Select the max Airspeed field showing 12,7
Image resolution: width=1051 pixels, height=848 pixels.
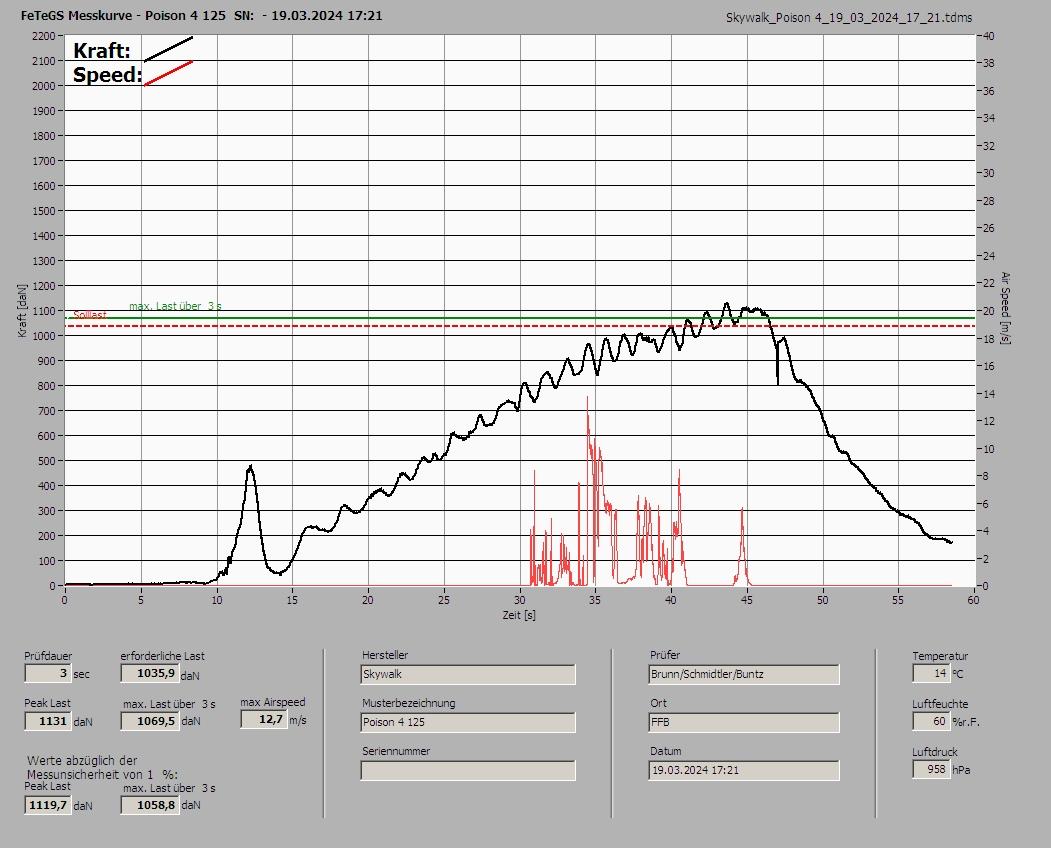(263, 719)
